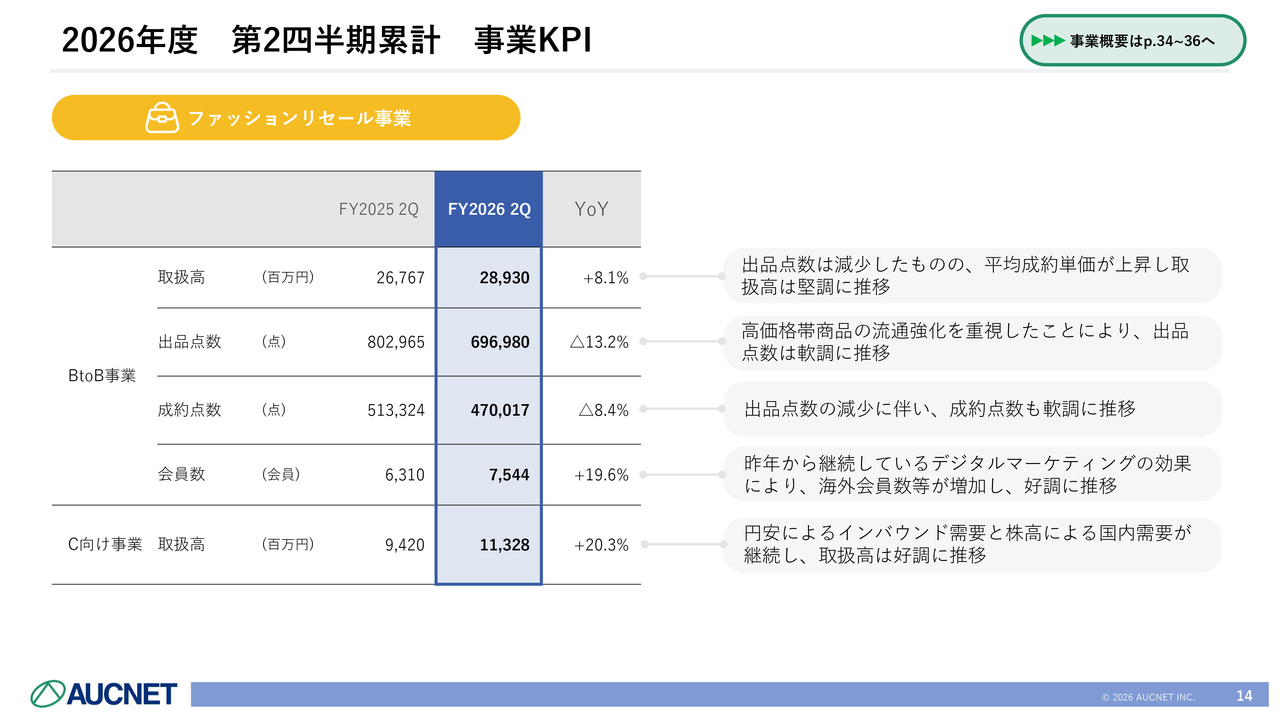
Task: Click the page number 14
Action: pyautogui.click(x=1244, y=696)
